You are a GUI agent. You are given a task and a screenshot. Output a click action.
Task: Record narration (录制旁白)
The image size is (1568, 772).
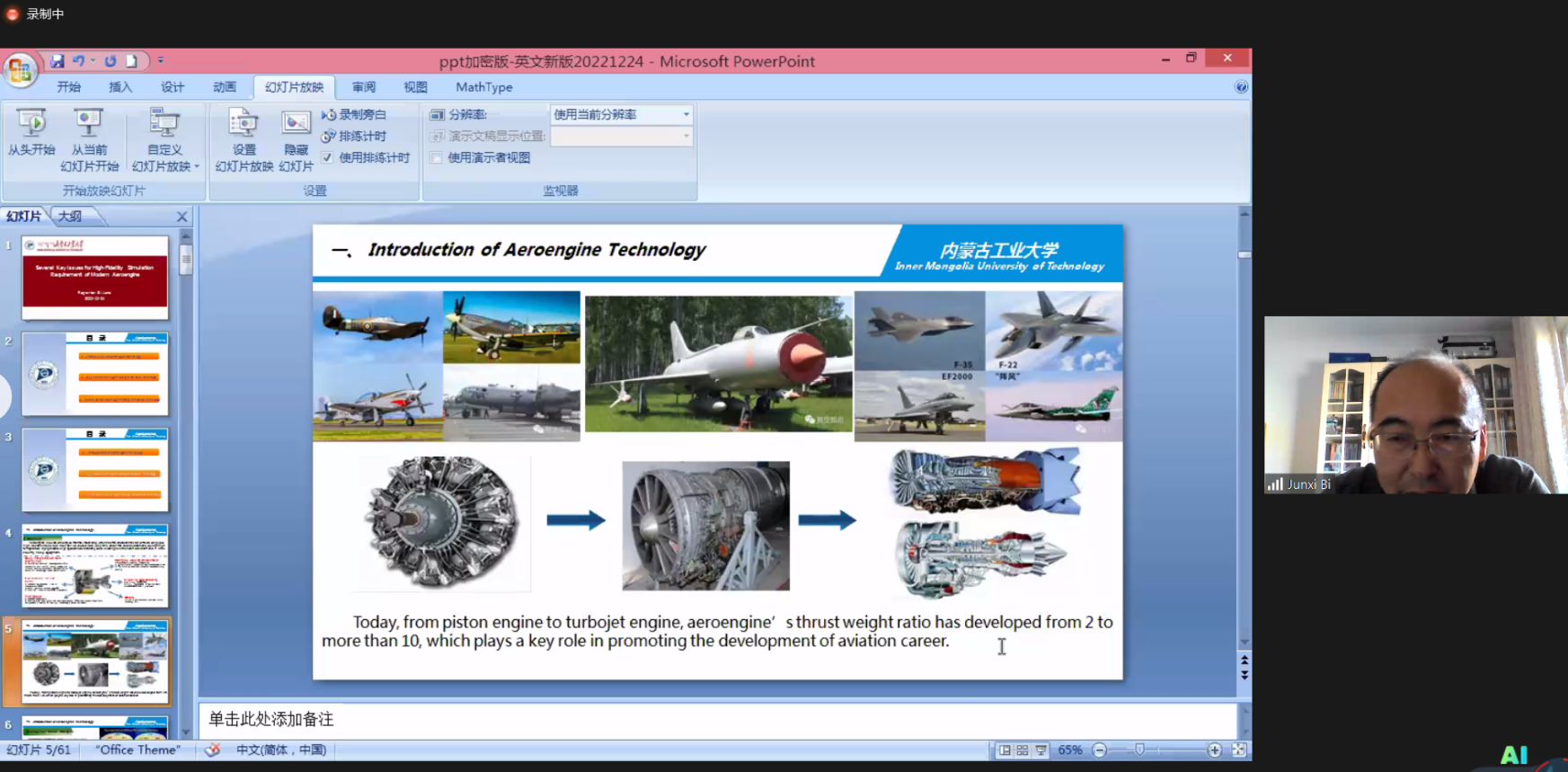(x=354, y=114)
